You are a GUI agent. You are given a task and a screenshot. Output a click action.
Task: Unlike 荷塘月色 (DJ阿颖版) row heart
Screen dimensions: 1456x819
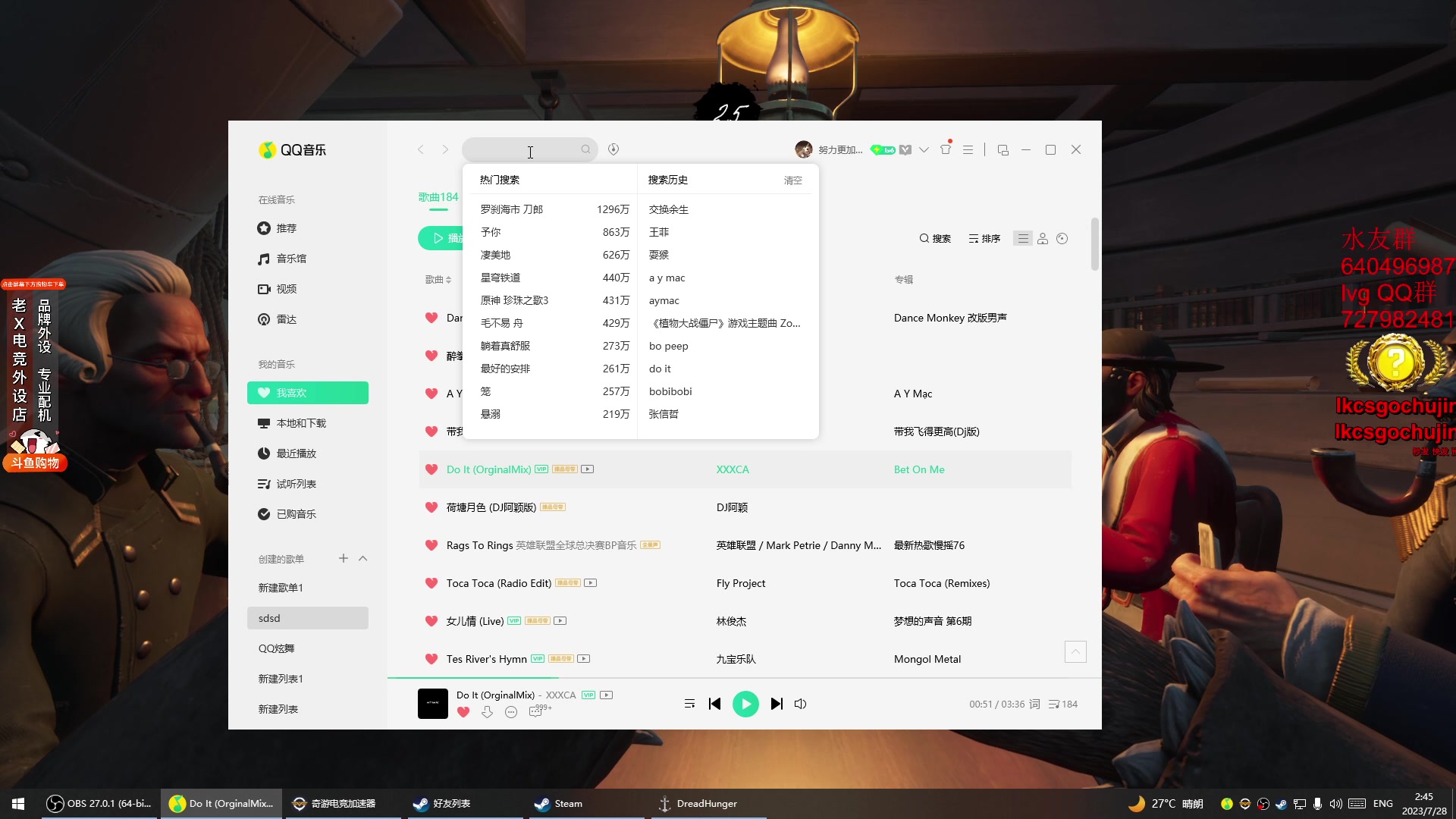click(x=431, y=507)
